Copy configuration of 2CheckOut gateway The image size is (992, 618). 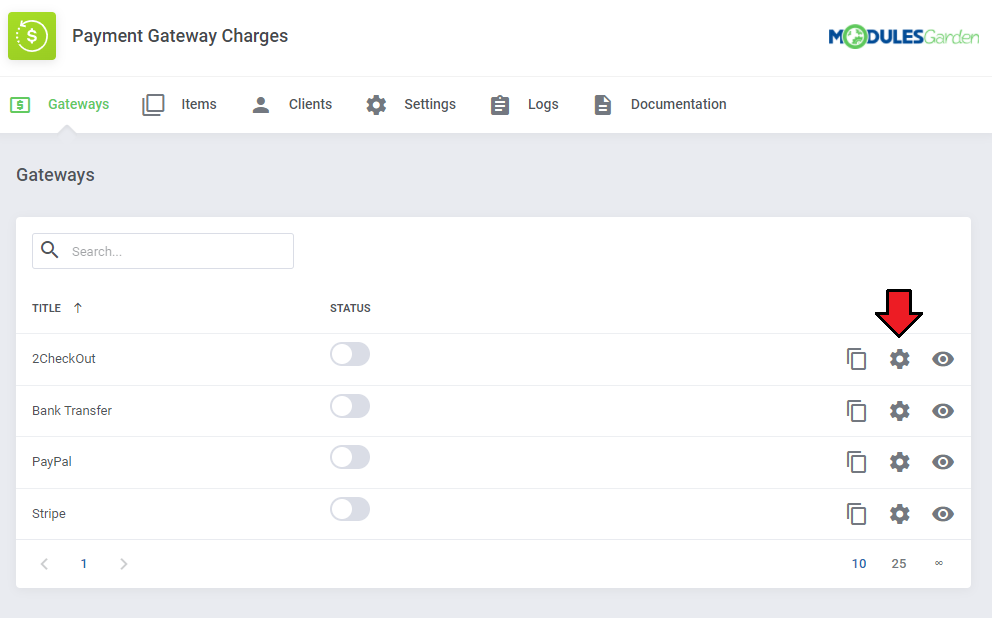[x=857, y=359]
